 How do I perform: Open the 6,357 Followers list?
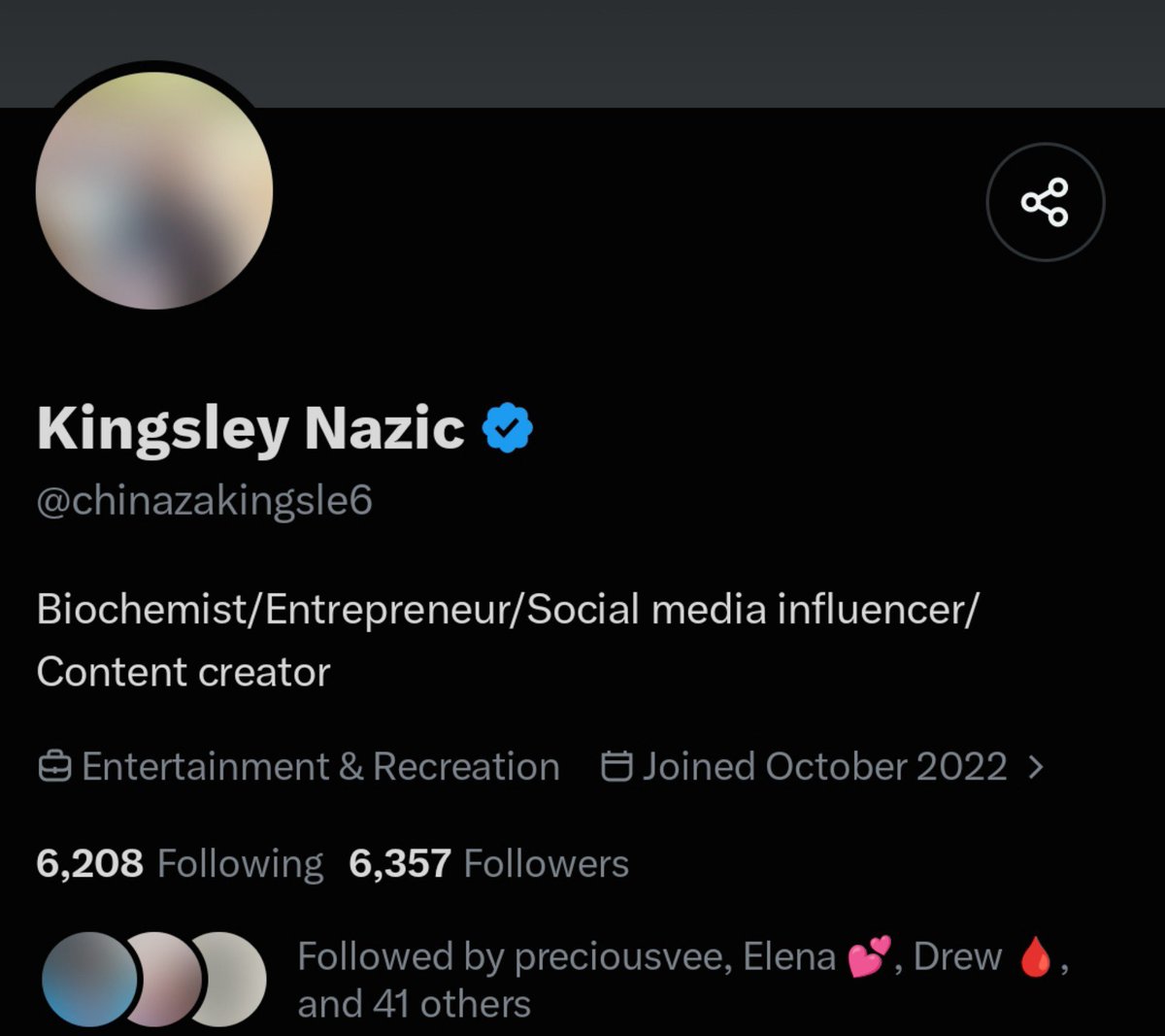[x=488, y=863]
